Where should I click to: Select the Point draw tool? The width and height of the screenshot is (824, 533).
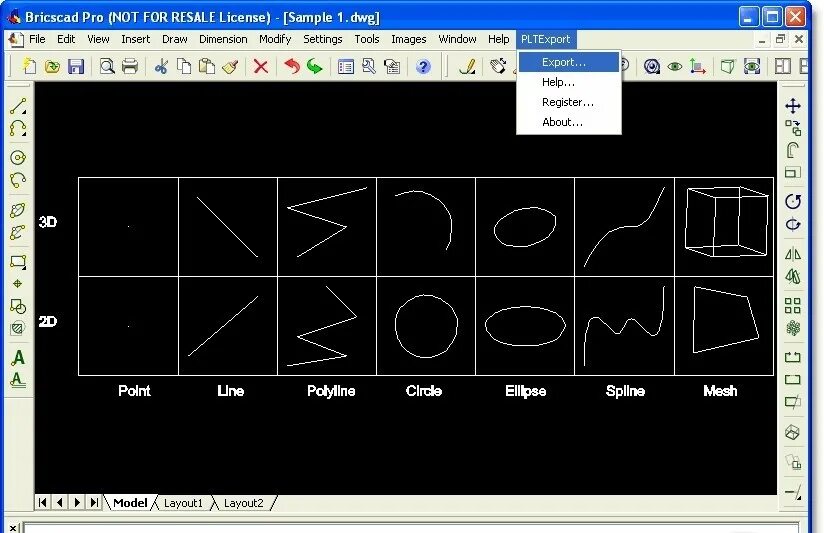(18, 284)
